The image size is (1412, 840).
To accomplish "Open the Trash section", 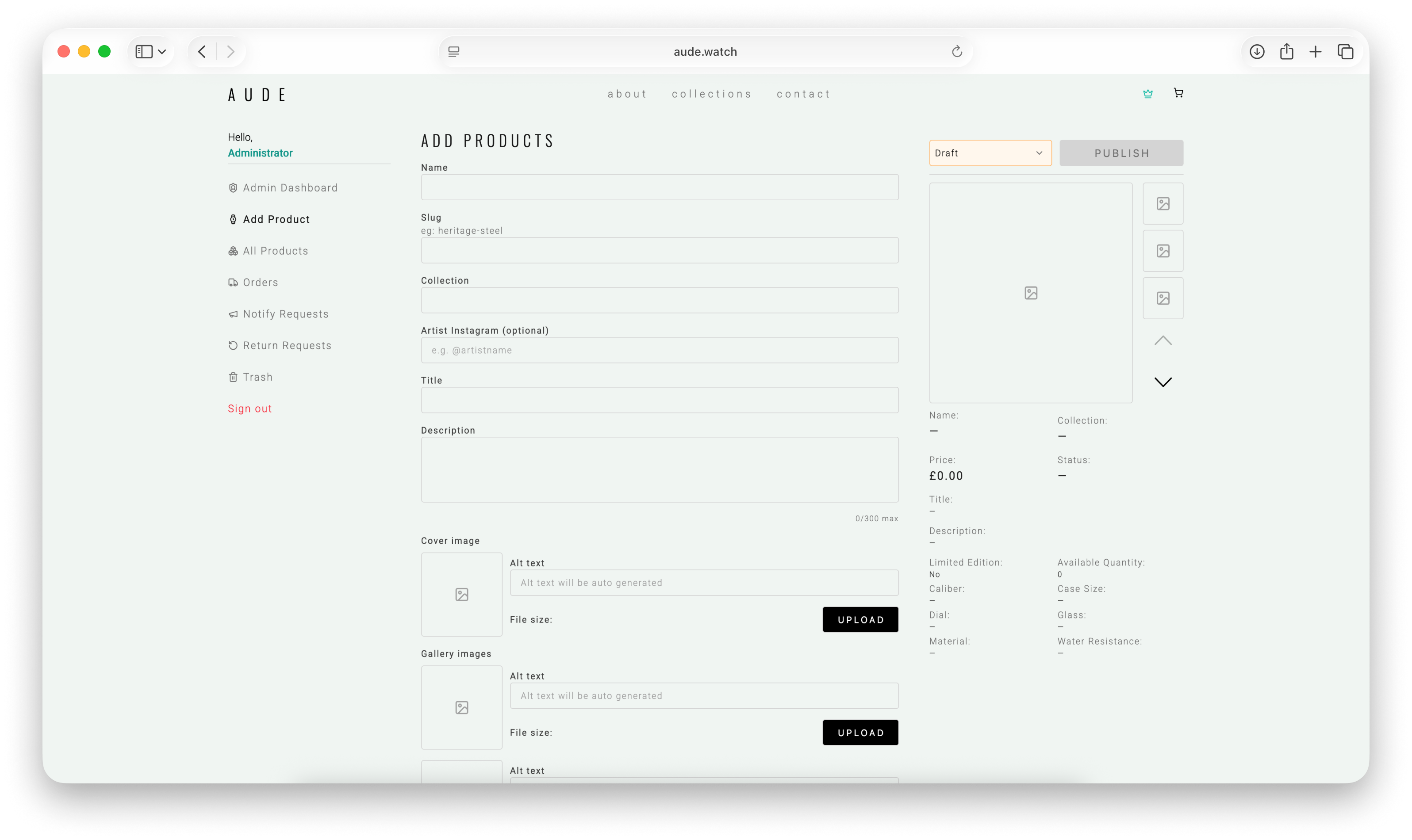I will 258,376.
